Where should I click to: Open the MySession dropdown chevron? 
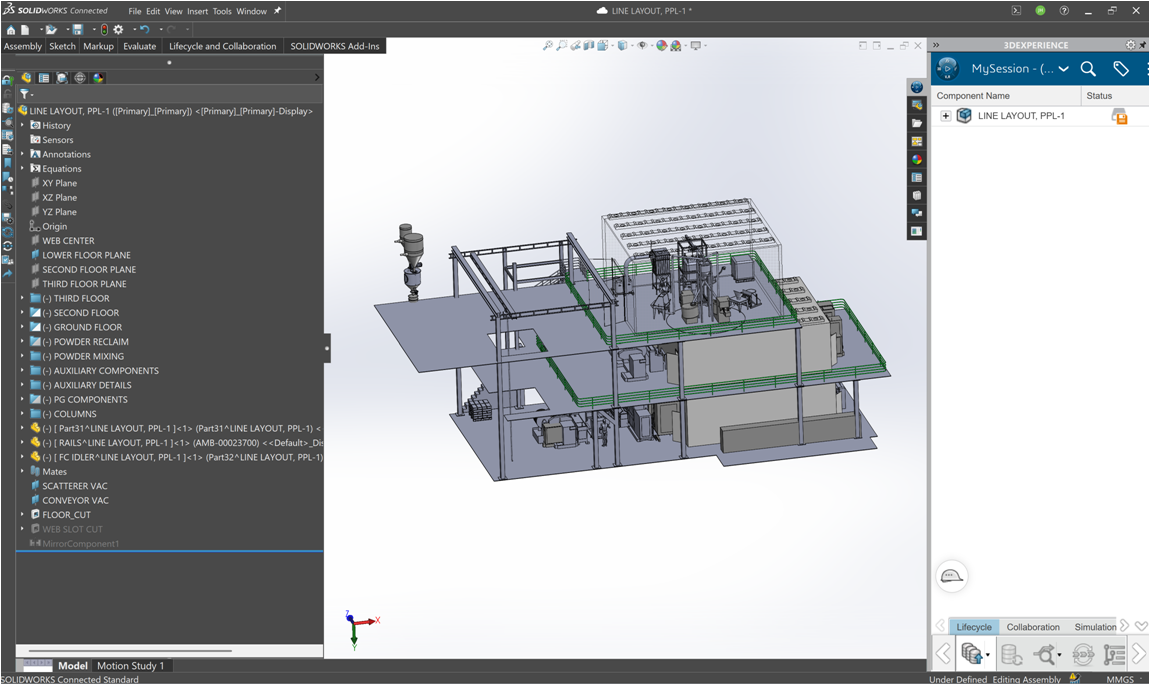pyautogui.click(x=1063, y=69)
